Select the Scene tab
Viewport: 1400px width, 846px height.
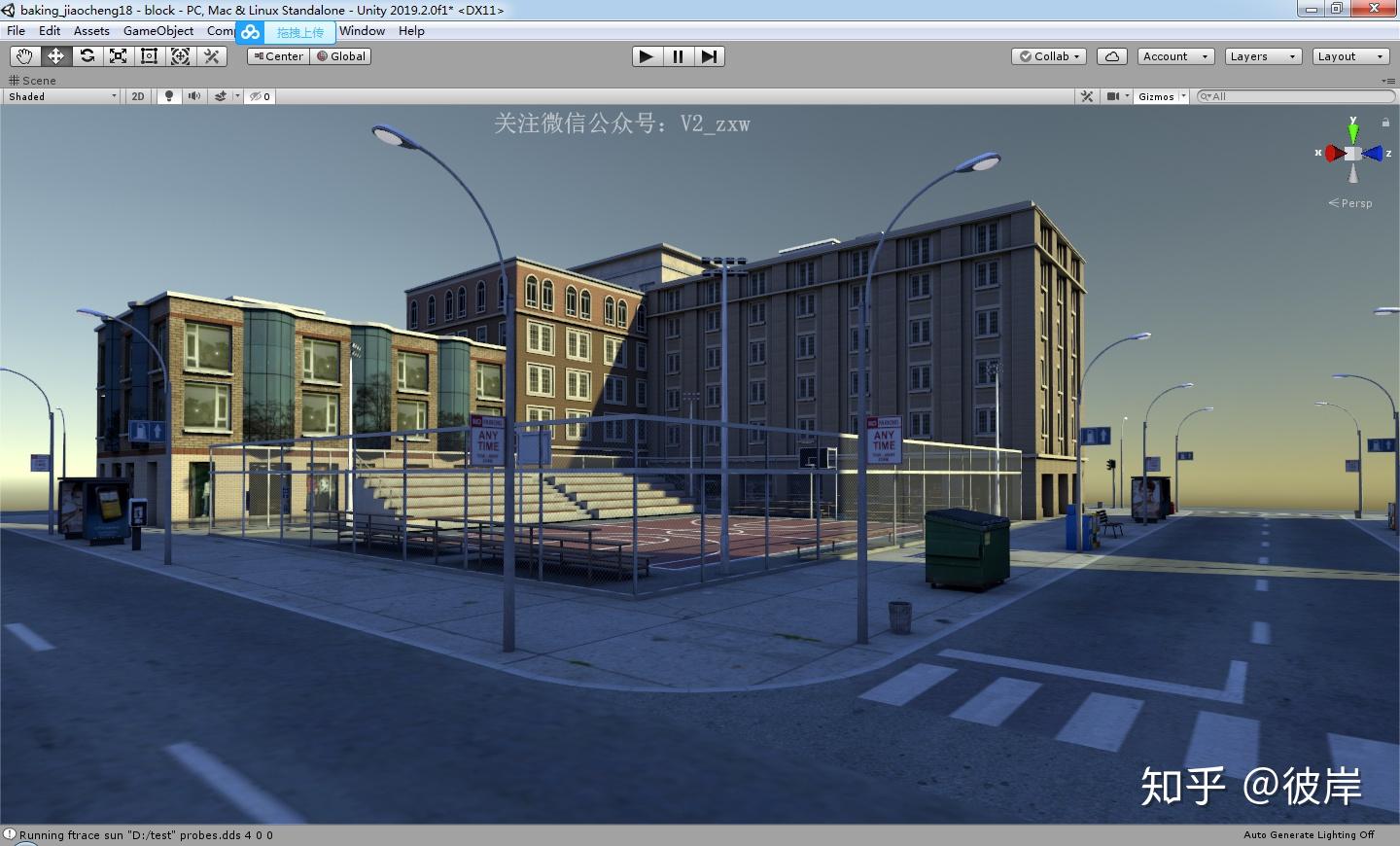[32, 81]
